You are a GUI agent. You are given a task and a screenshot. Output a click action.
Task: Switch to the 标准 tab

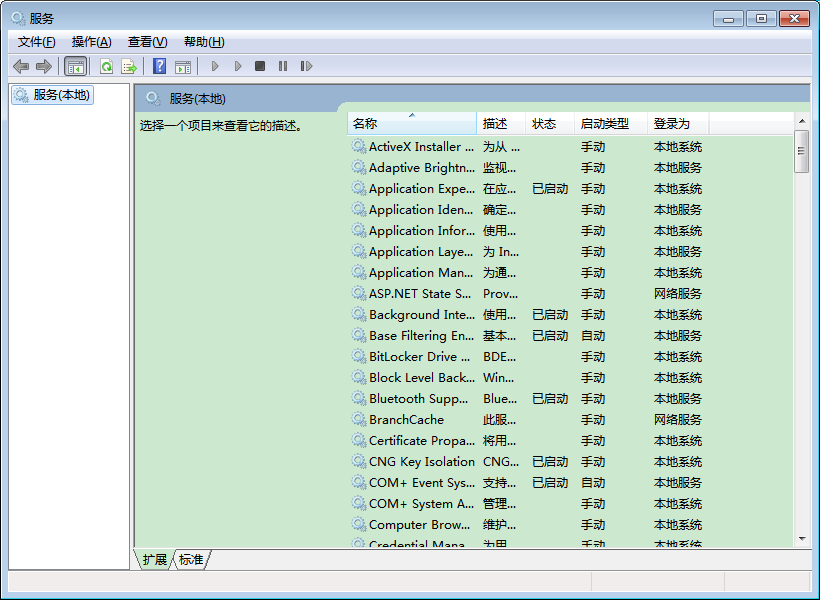191,560
